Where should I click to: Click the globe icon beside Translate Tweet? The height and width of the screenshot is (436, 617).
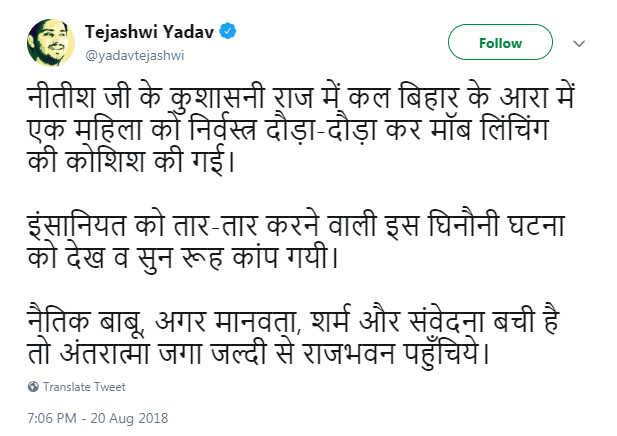33,387
